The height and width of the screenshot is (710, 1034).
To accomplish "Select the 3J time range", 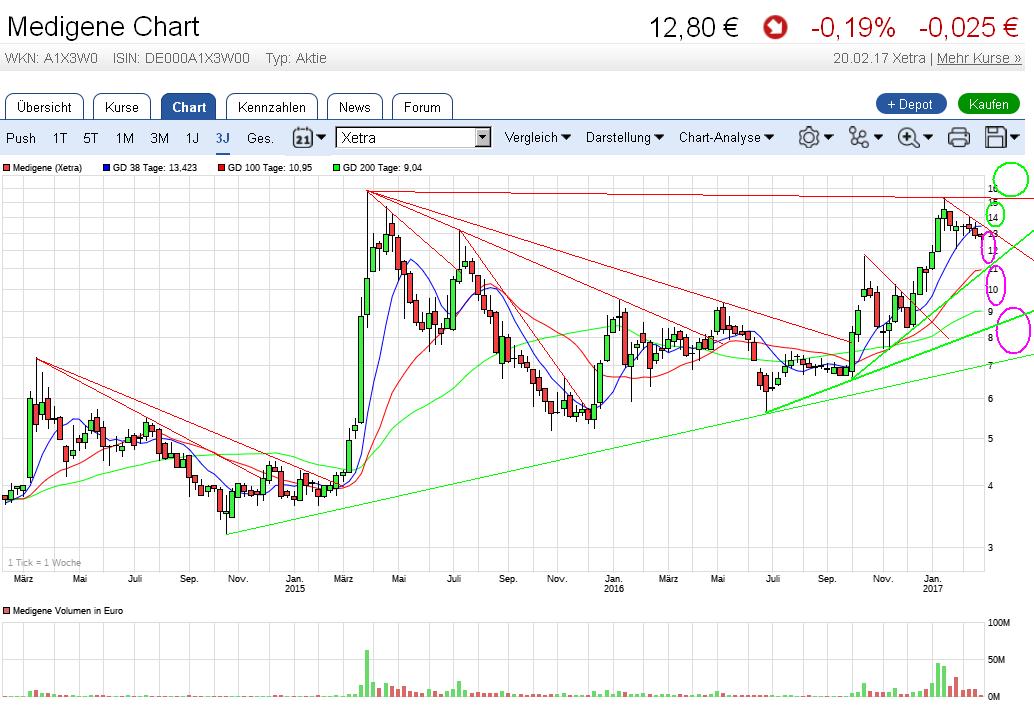I will tap(222, 138).
